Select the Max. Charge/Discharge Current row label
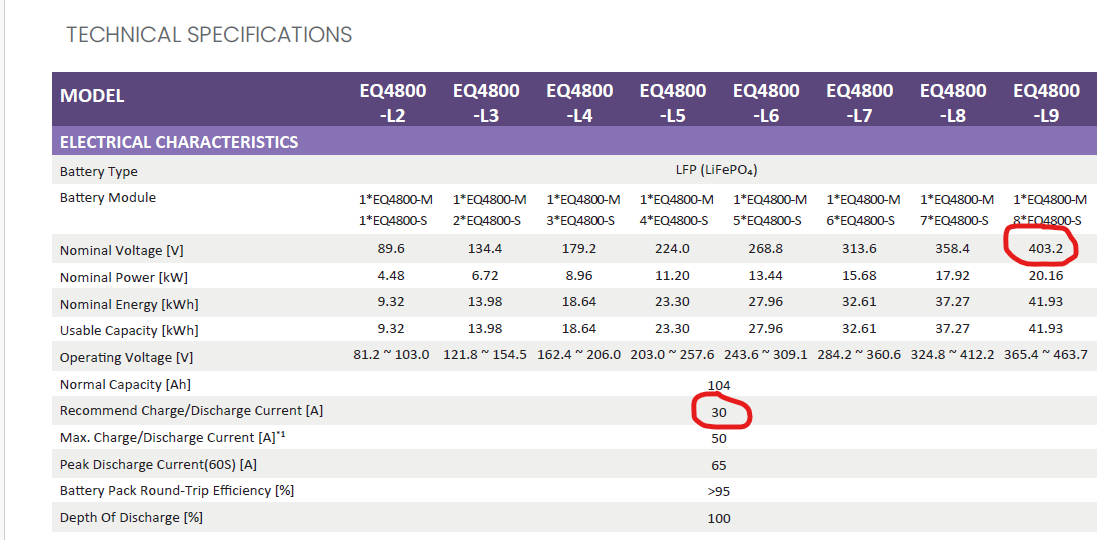This screenshot has height=540, width=1115. click(x=166, y=437)
